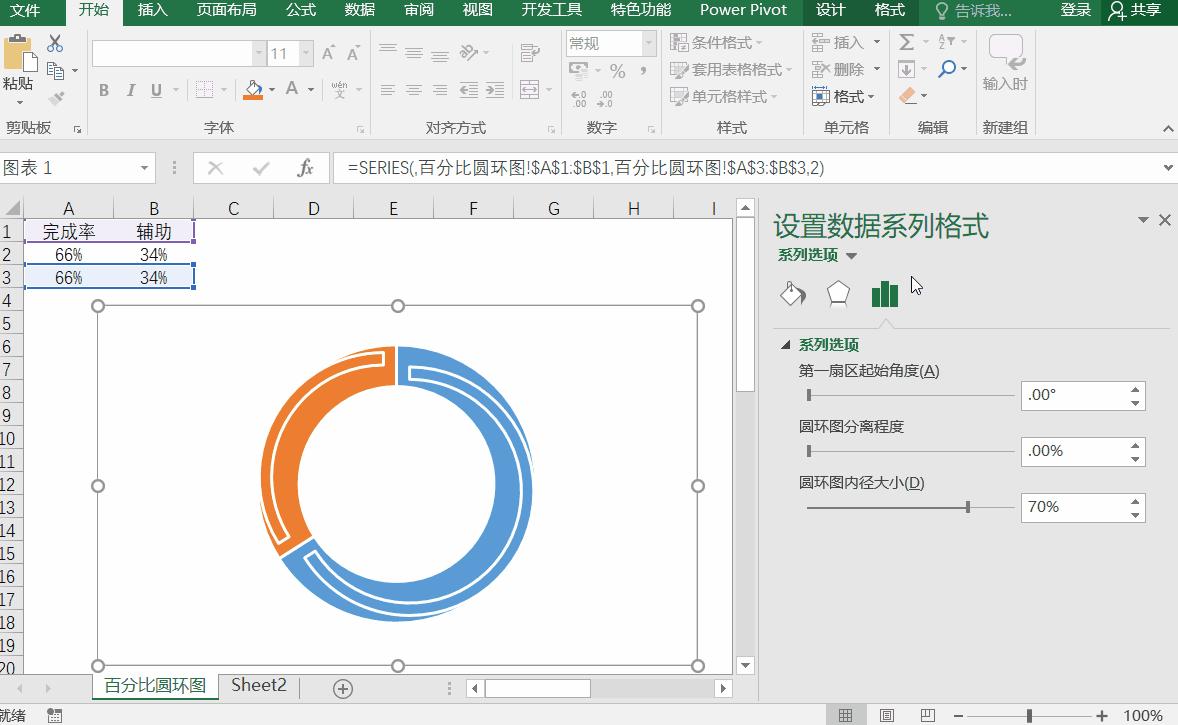Viewport: 1178px width, 725px height.
Task: Open the 设计 chart tools tab
Action: click(x=829, y=11)
